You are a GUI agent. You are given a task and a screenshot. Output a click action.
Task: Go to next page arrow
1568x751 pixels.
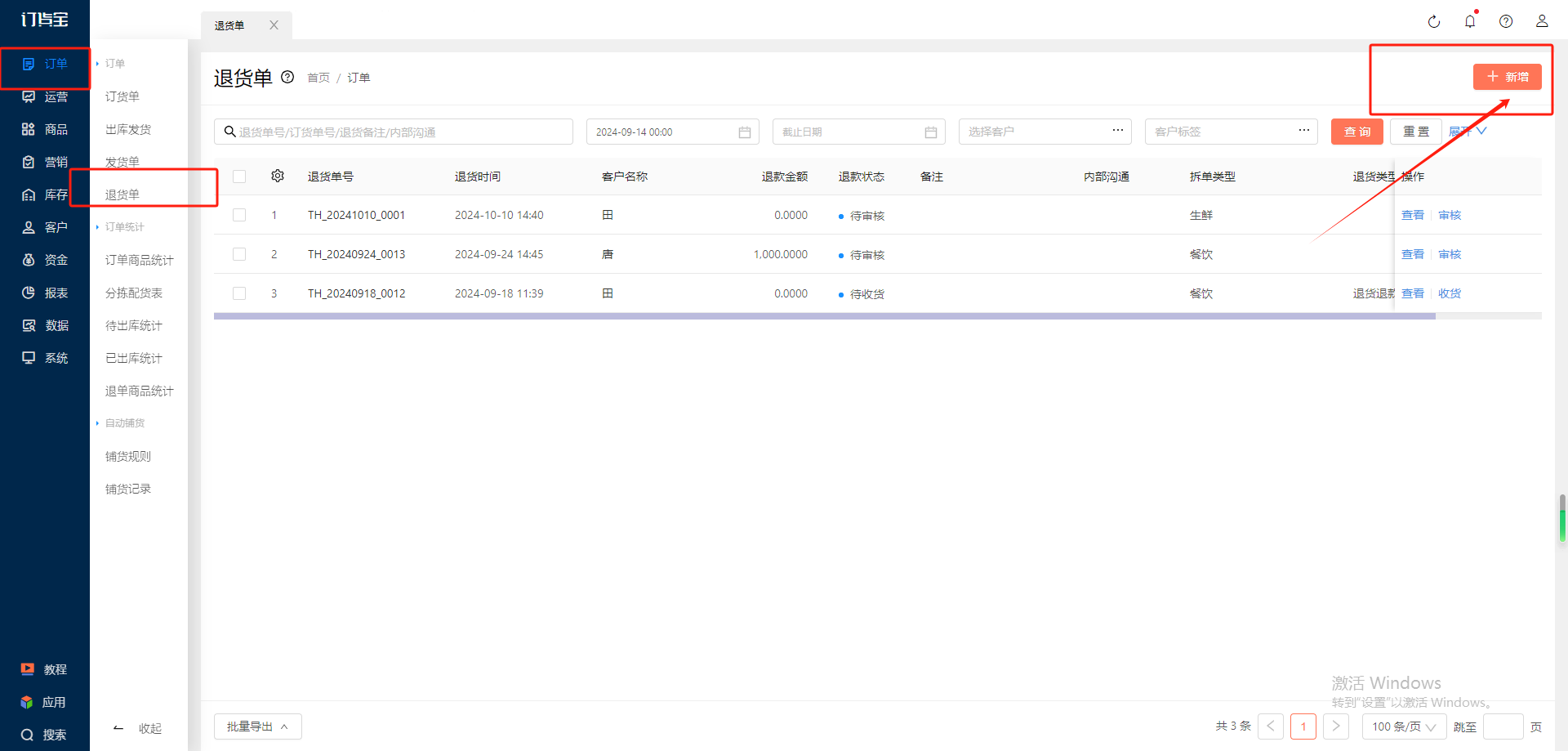1336,726
